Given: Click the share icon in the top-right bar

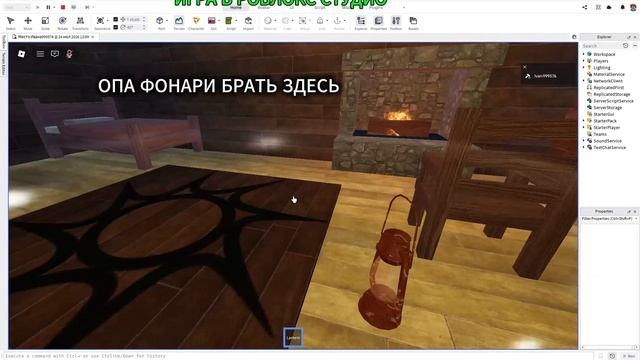Looking at the screenshot, I should tap(584, 7).
